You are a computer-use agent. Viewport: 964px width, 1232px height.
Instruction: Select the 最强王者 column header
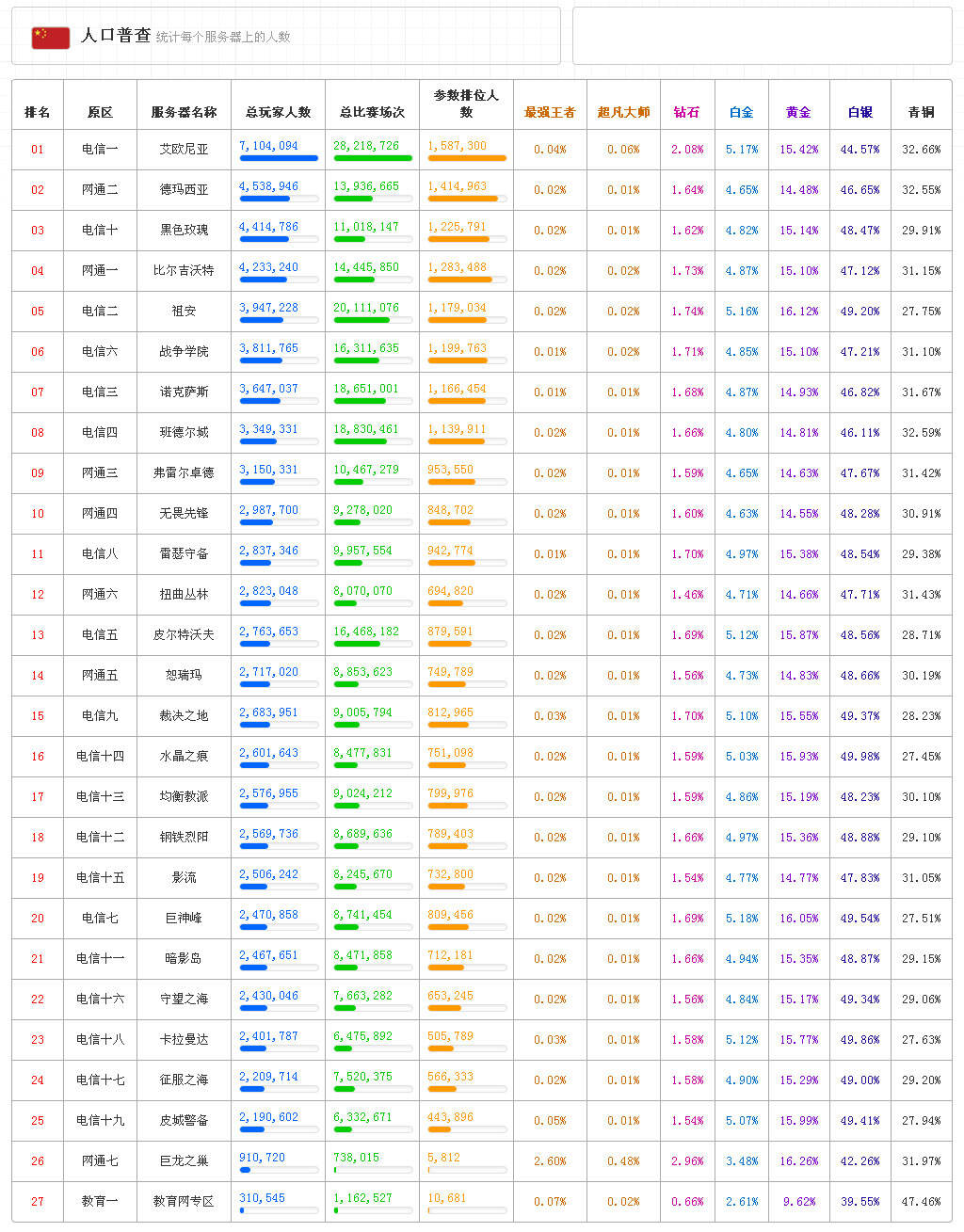click(x=550, y=112)
